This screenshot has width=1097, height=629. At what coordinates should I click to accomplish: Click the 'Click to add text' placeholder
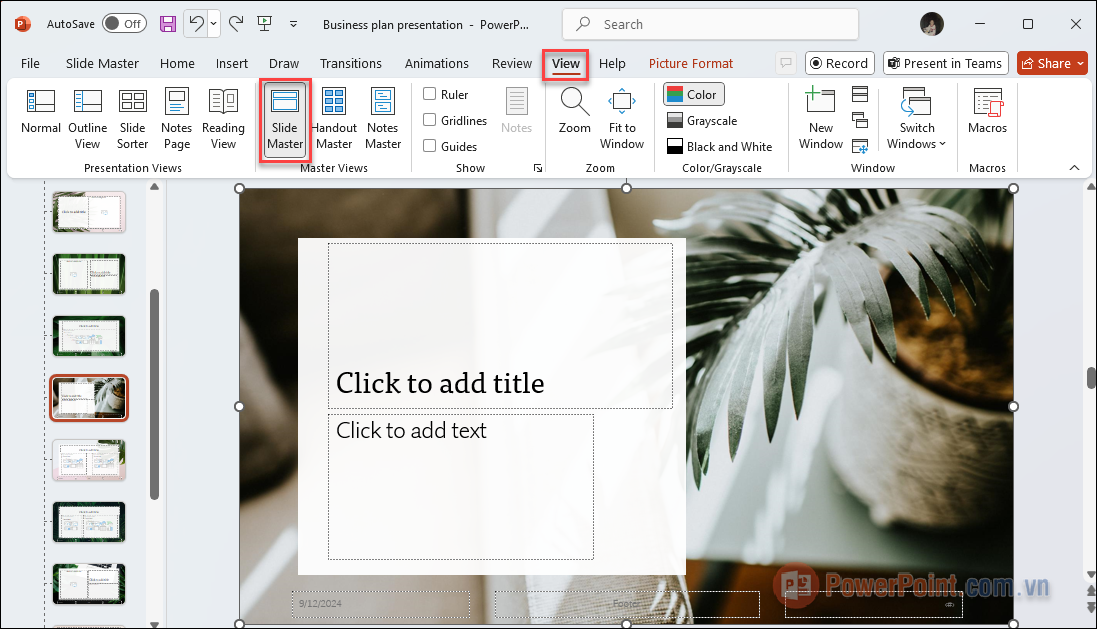(460, 487)
